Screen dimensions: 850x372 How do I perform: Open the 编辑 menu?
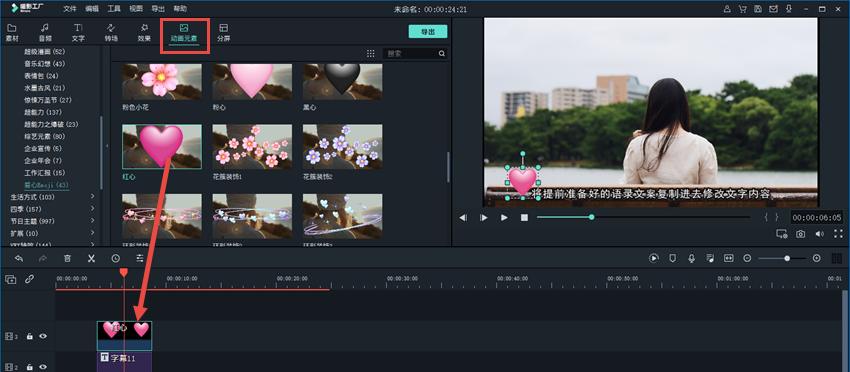coord(92,9)
